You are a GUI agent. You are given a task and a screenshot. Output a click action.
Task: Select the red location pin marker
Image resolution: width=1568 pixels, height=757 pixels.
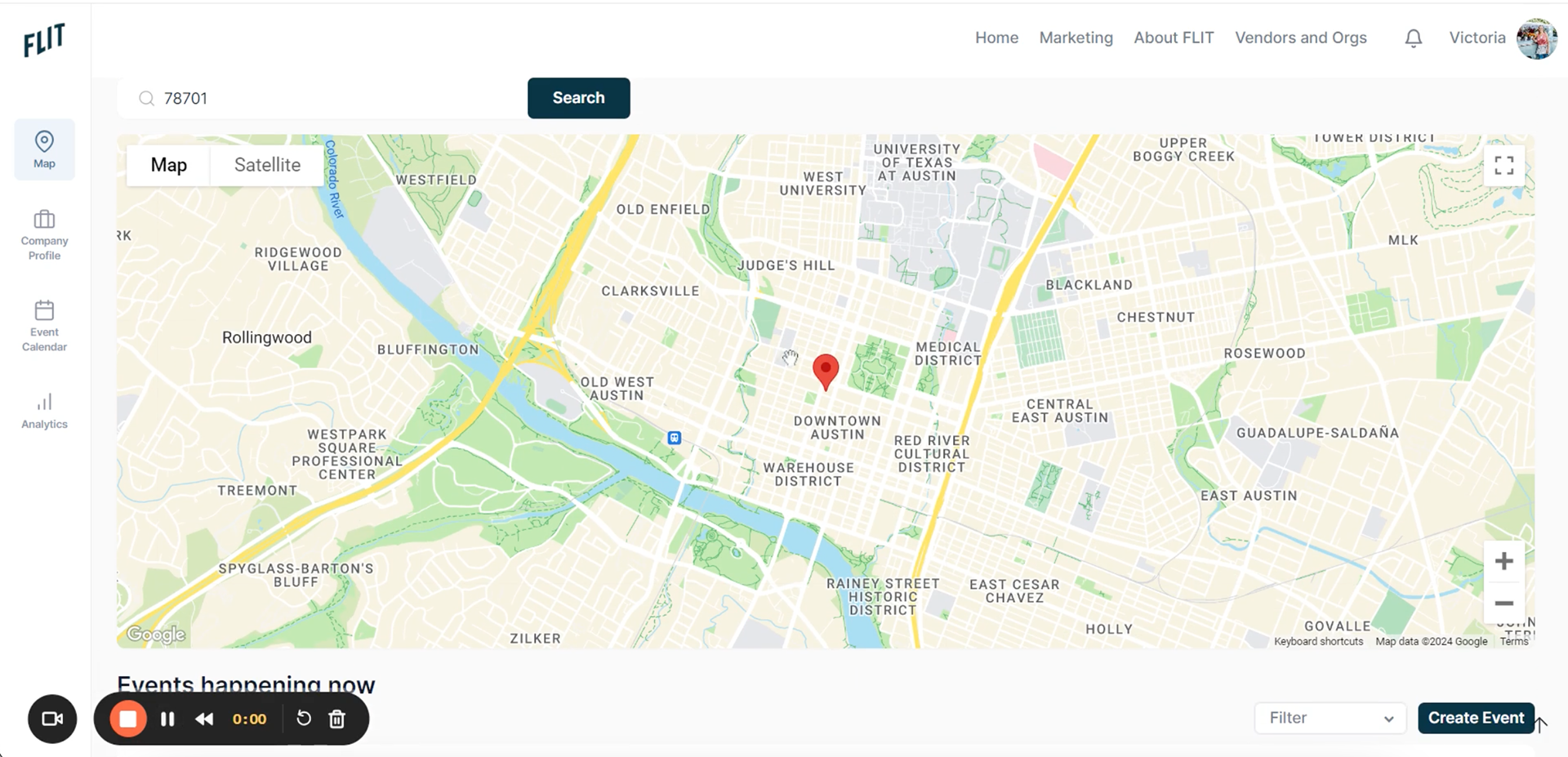tap(826, 372)
